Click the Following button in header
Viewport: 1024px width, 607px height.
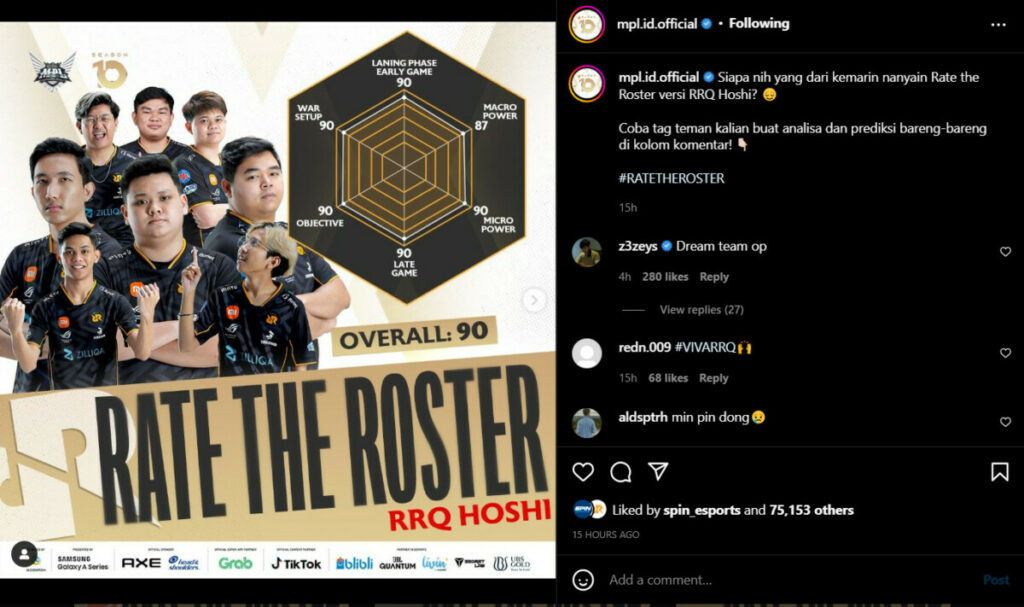click(x=759, y=24)
